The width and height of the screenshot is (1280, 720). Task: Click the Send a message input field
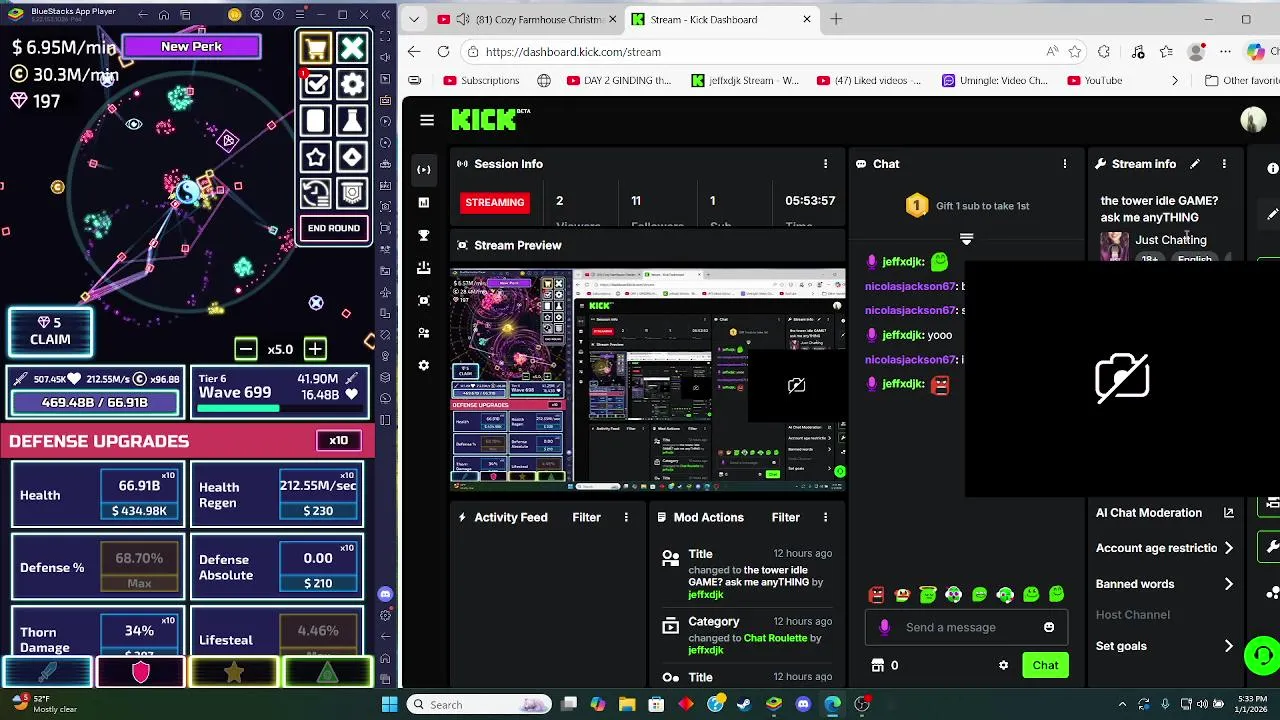(964, 627)
